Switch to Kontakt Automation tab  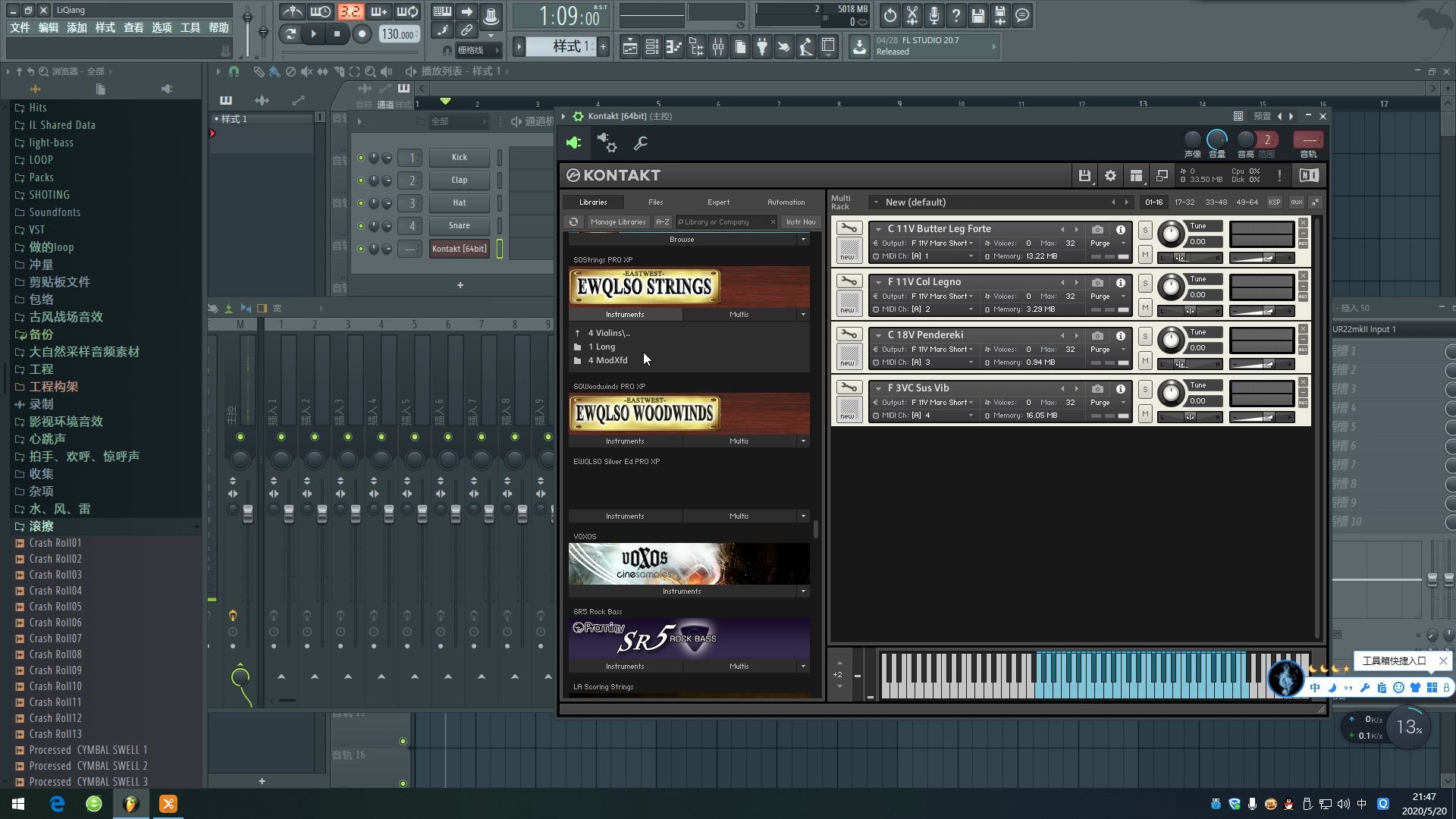tap(786, 202)
